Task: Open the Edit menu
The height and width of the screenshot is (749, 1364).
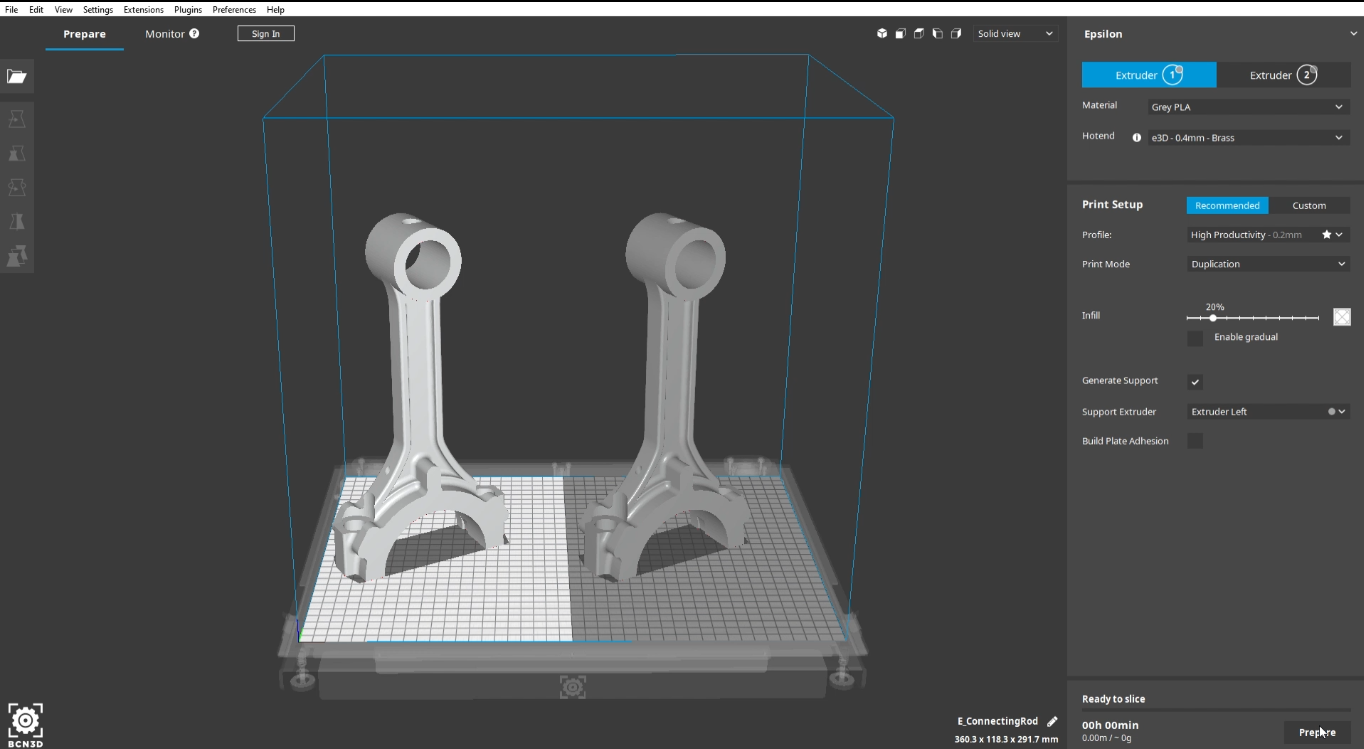Action: point(36,9)
